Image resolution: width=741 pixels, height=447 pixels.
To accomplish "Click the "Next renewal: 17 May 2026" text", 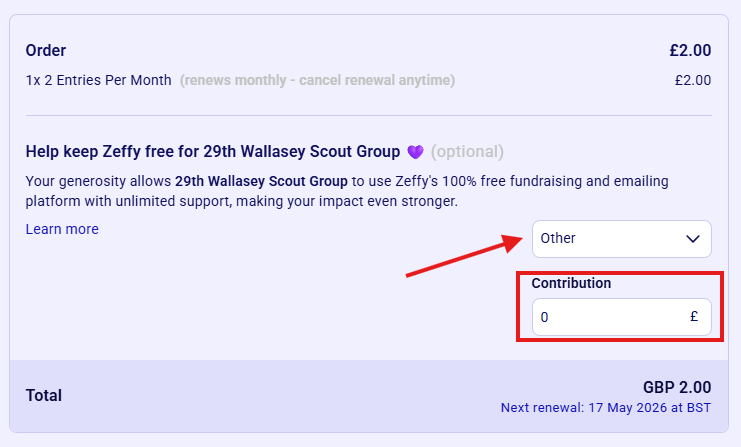I will tap(606, 408).
